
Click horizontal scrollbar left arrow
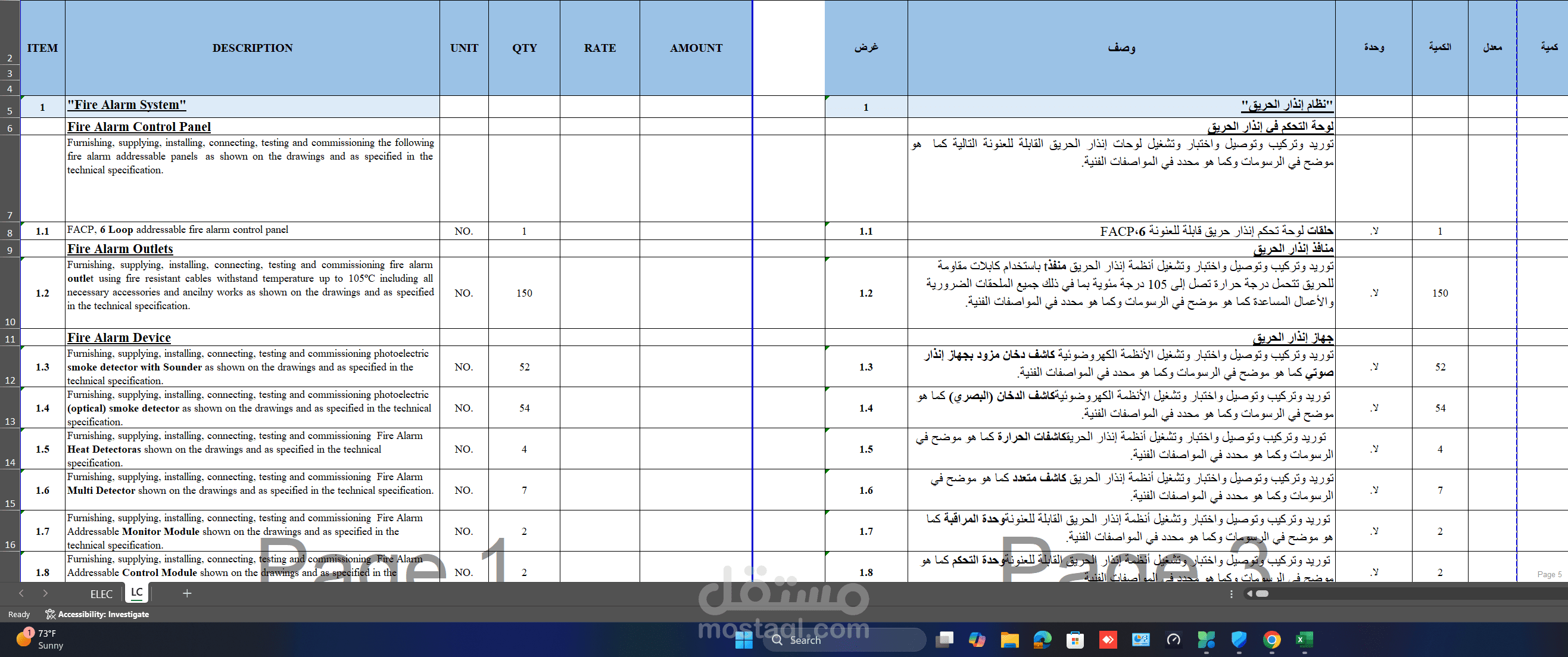pyautogui.click(x=1249, y=594)
